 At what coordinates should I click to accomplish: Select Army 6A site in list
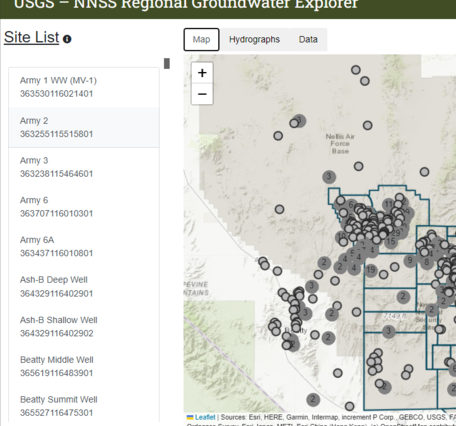pyautogui.click(x=84, y=247)
